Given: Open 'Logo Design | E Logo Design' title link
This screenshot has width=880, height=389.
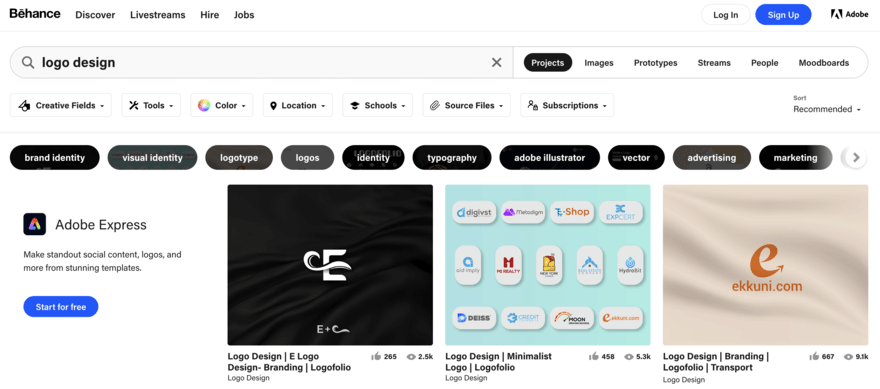Looking at the screenshot, I should [289, 362].
